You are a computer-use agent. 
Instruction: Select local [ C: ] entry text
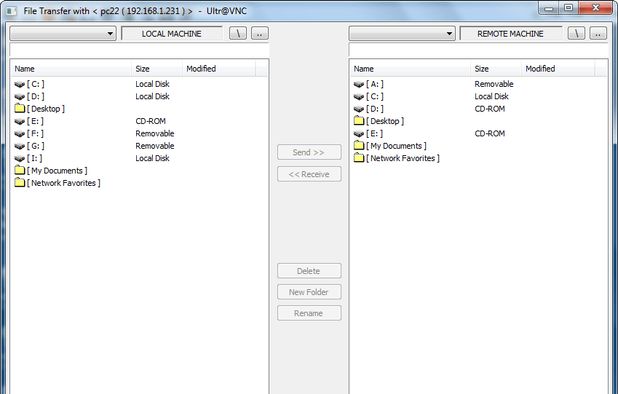[35, 84]
